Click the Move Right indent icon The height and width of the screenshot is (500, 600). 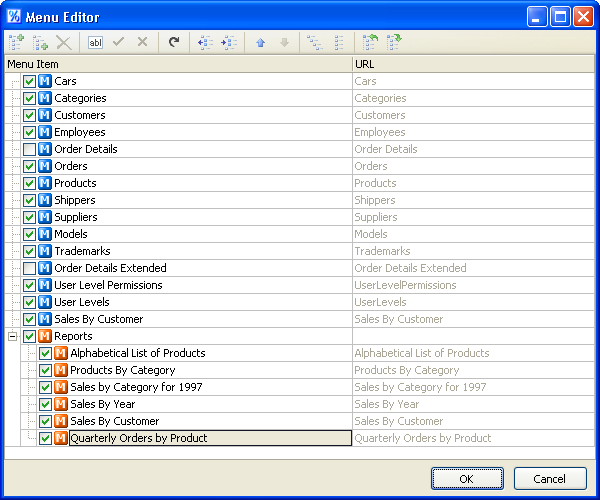pyautogui.click(x=229, y=42)
